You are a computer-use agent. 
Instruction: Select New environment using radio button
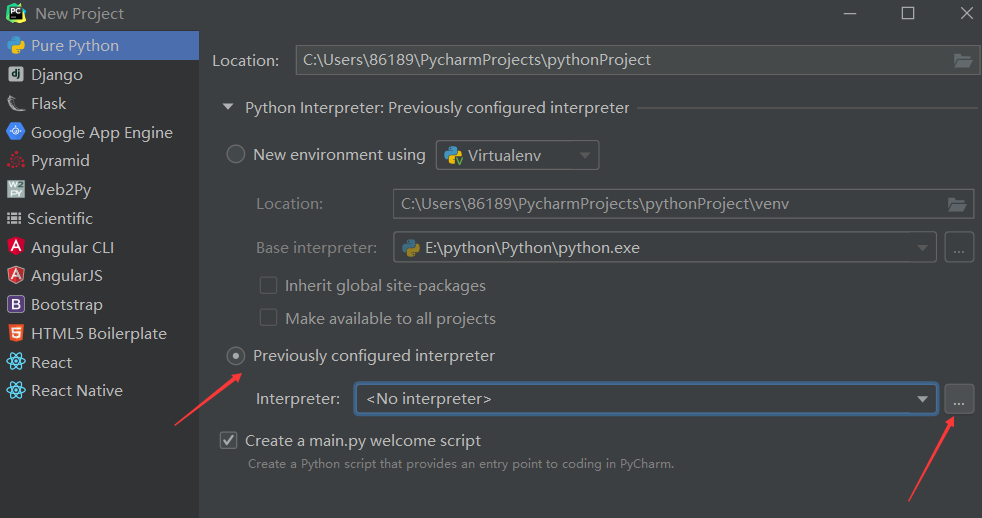point(236,155)
